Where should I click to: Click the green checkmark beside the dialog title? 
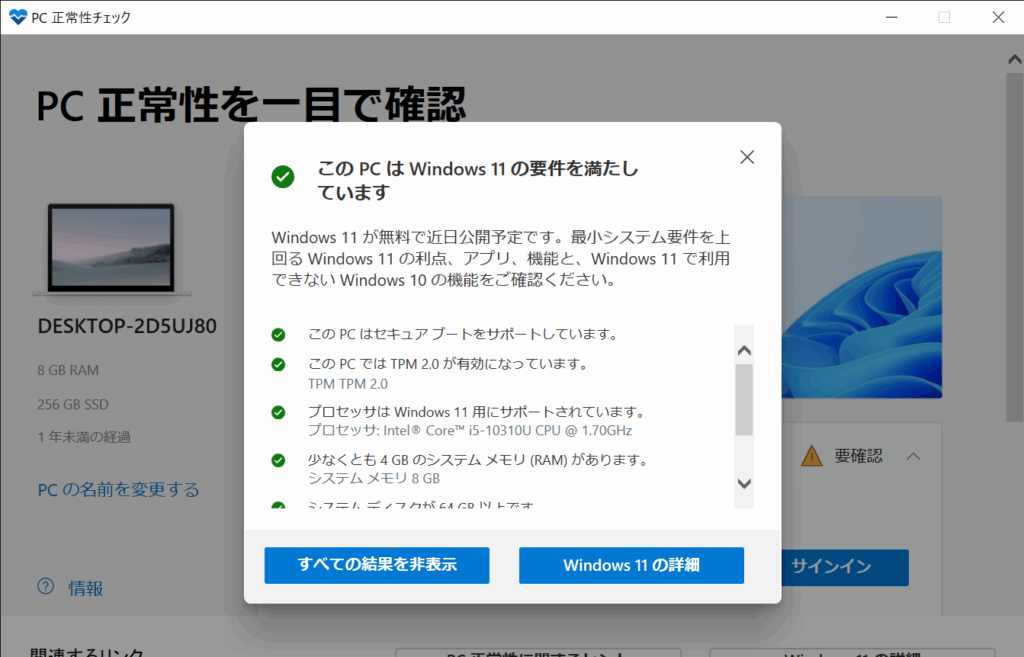tap(283, 176)
